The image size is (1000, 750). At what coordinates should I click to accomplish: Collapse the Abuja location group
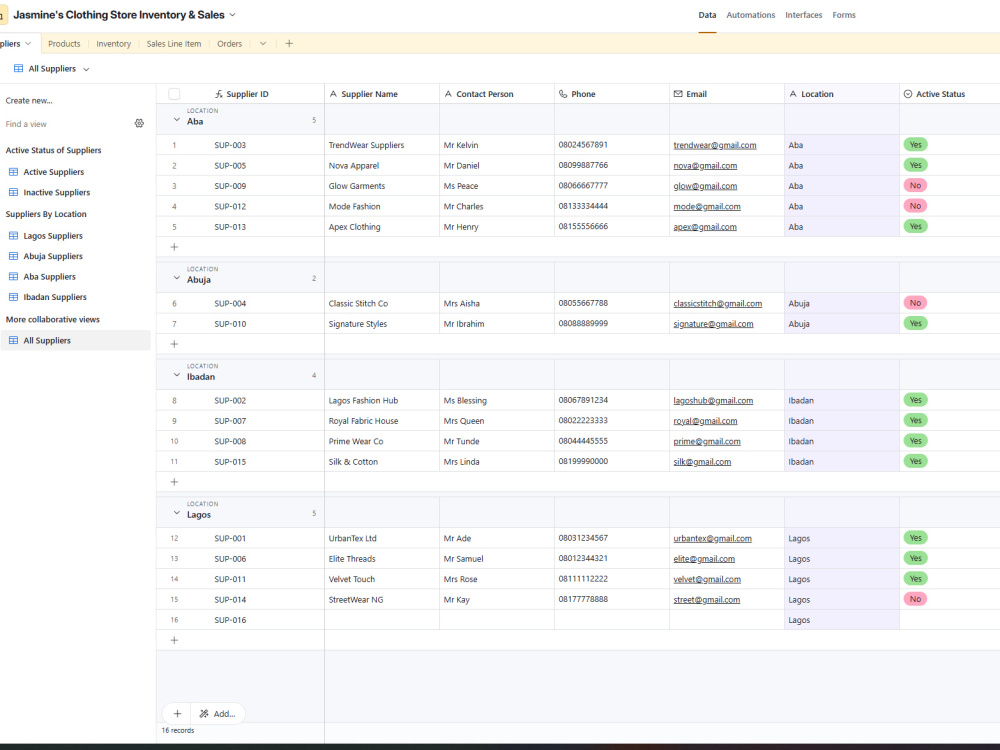point(177,277)
